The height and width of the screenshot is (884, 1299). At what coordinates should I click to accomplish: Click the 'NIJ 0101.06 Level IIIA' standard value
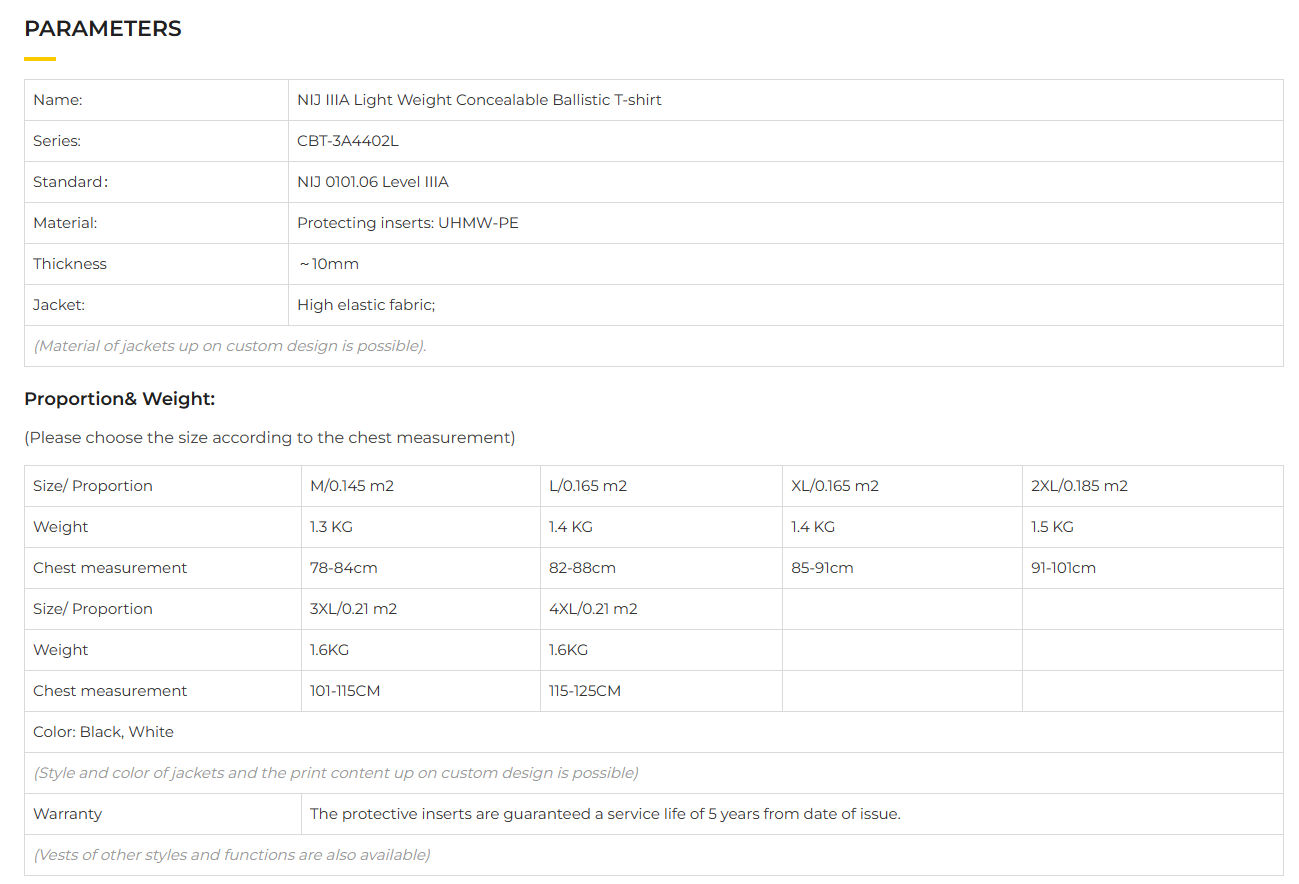pos(372,182)
